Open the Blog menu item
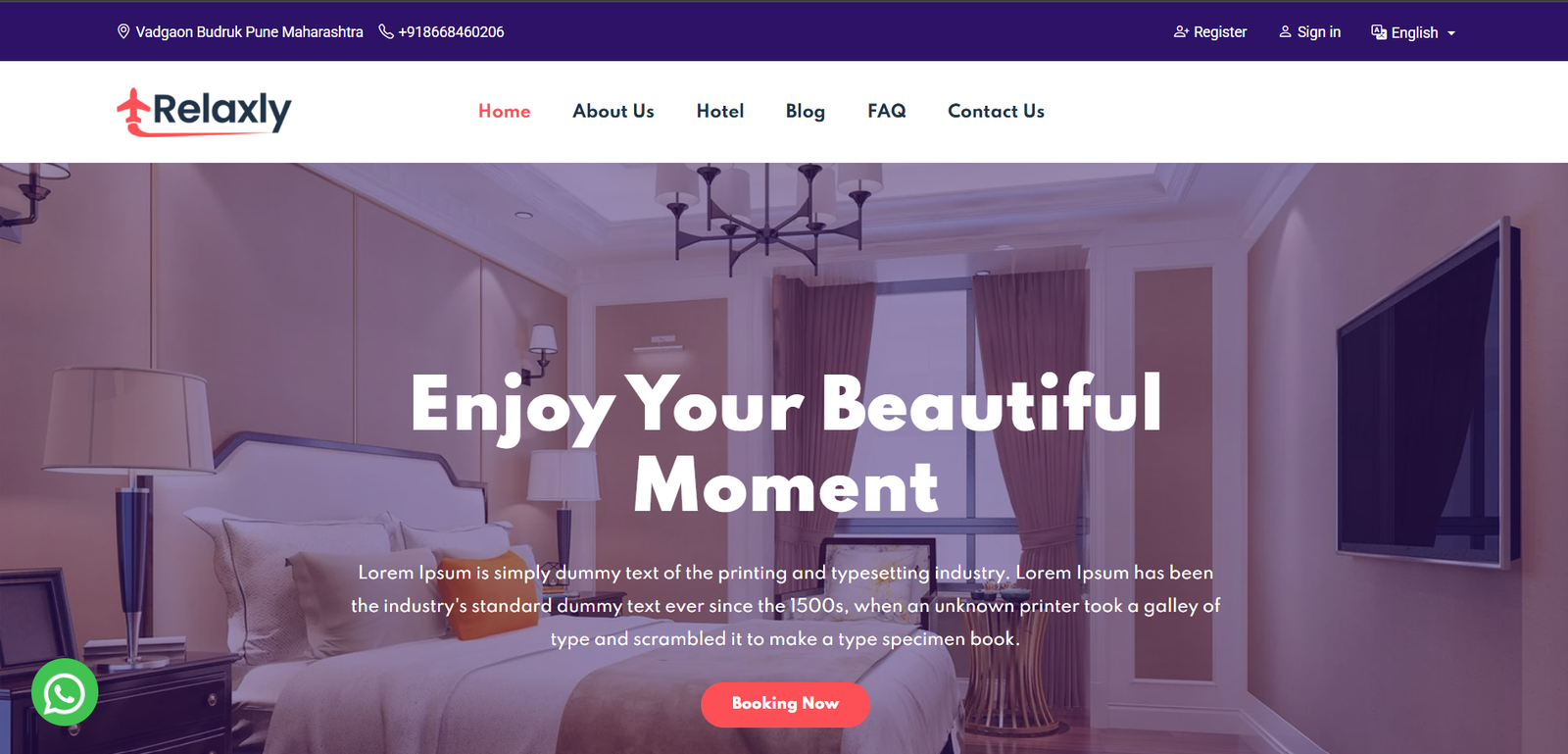Viewport: 1568px width, 754px height. pyautogui.click(x=806, y=111)
